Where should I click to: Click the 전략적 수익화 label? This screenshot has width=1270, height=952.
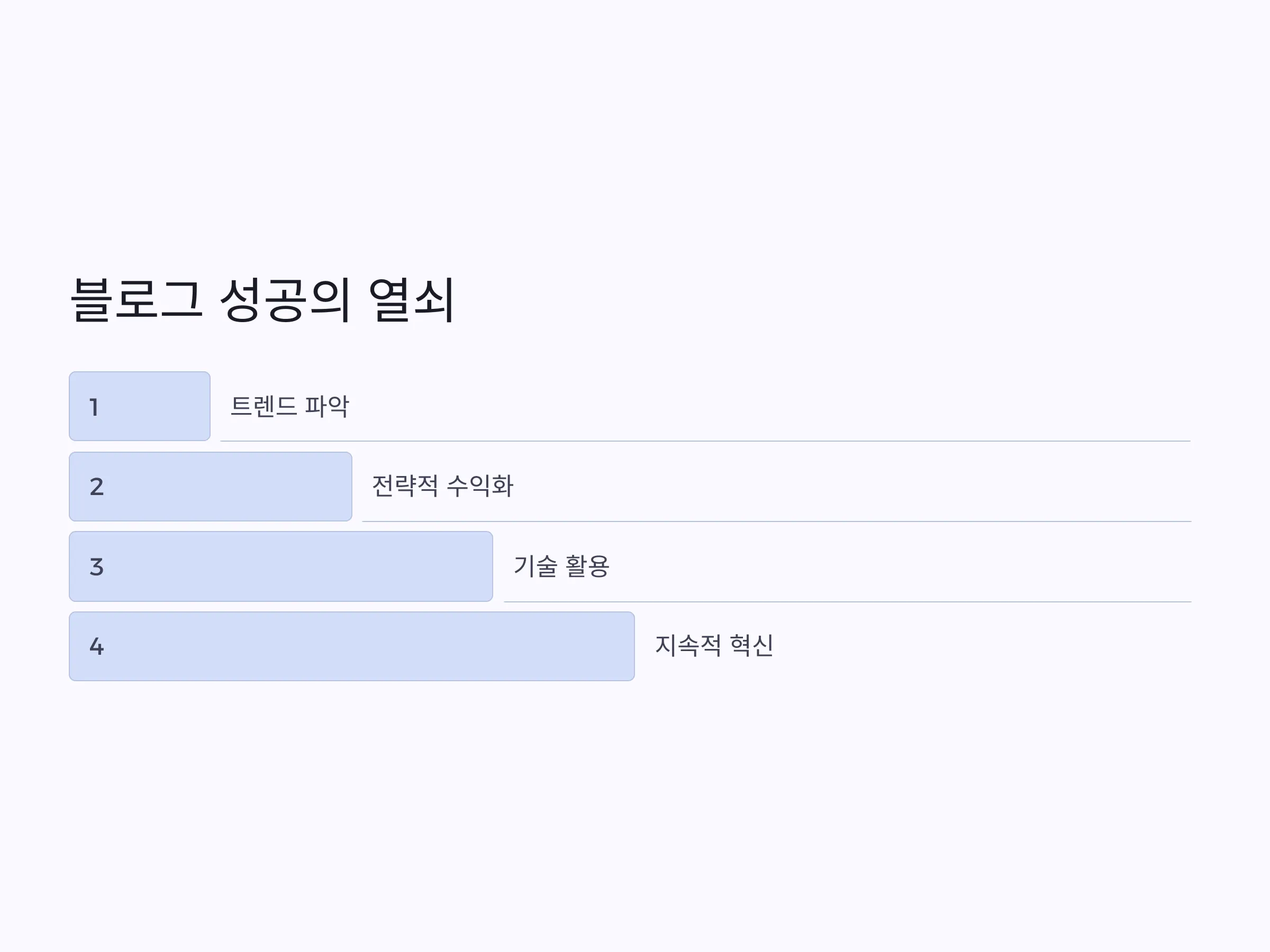click(443, 486)
